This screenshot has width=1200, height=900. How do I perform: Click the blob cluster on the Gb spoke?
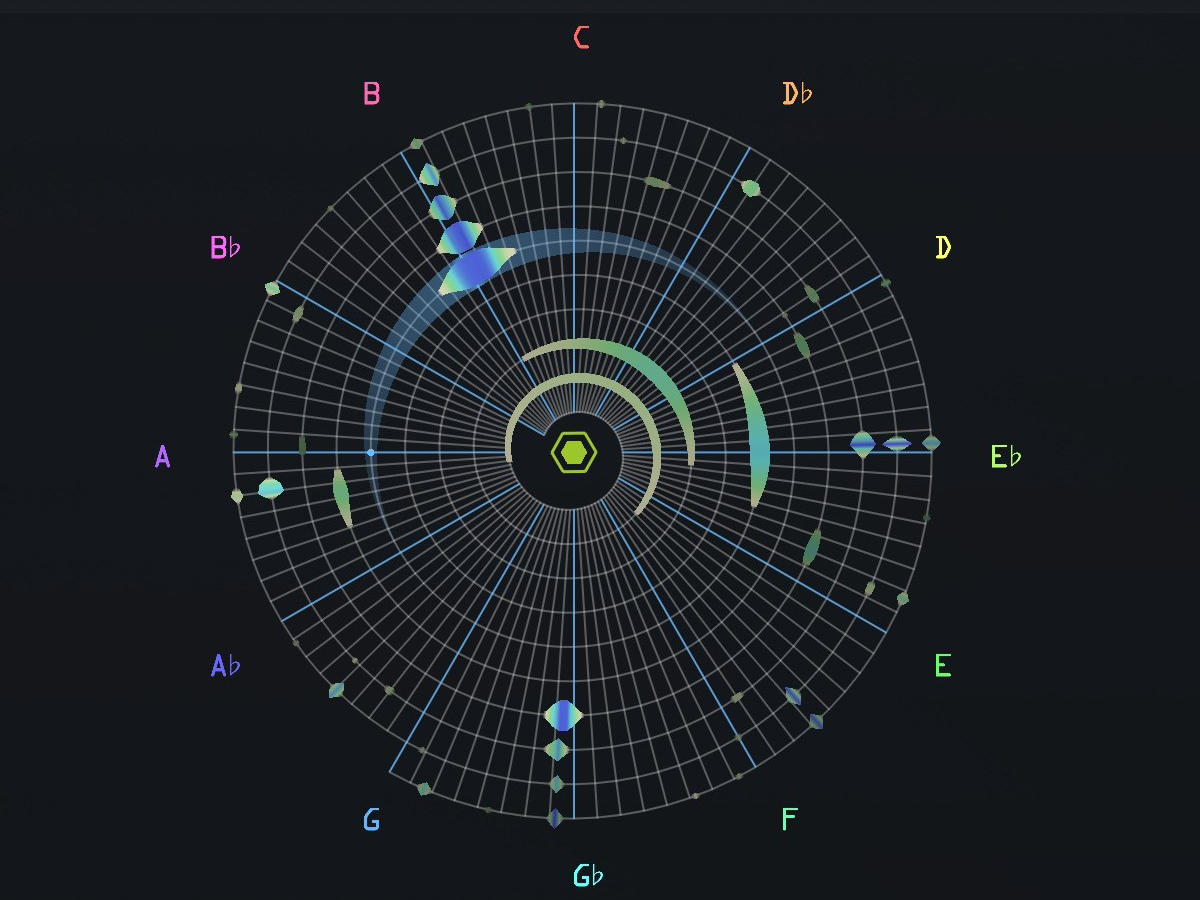(563, 716)
